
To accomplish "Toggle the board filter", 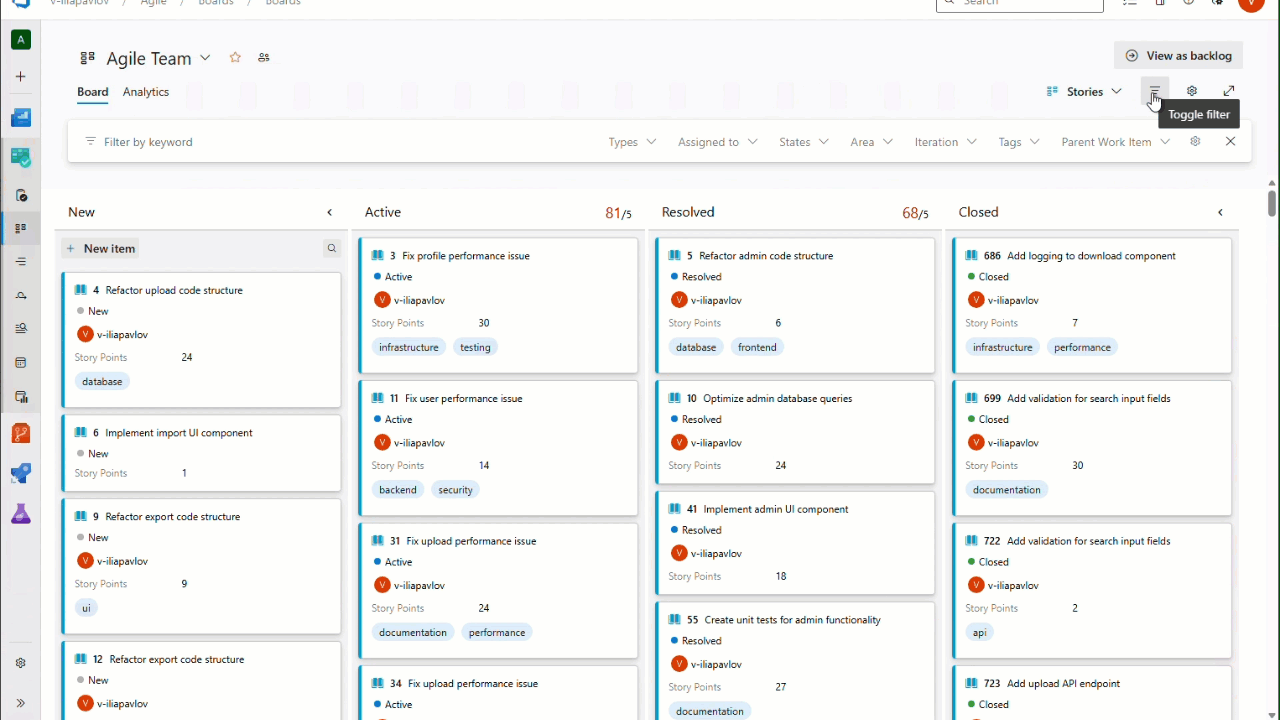I will (x=1153, y=91).
